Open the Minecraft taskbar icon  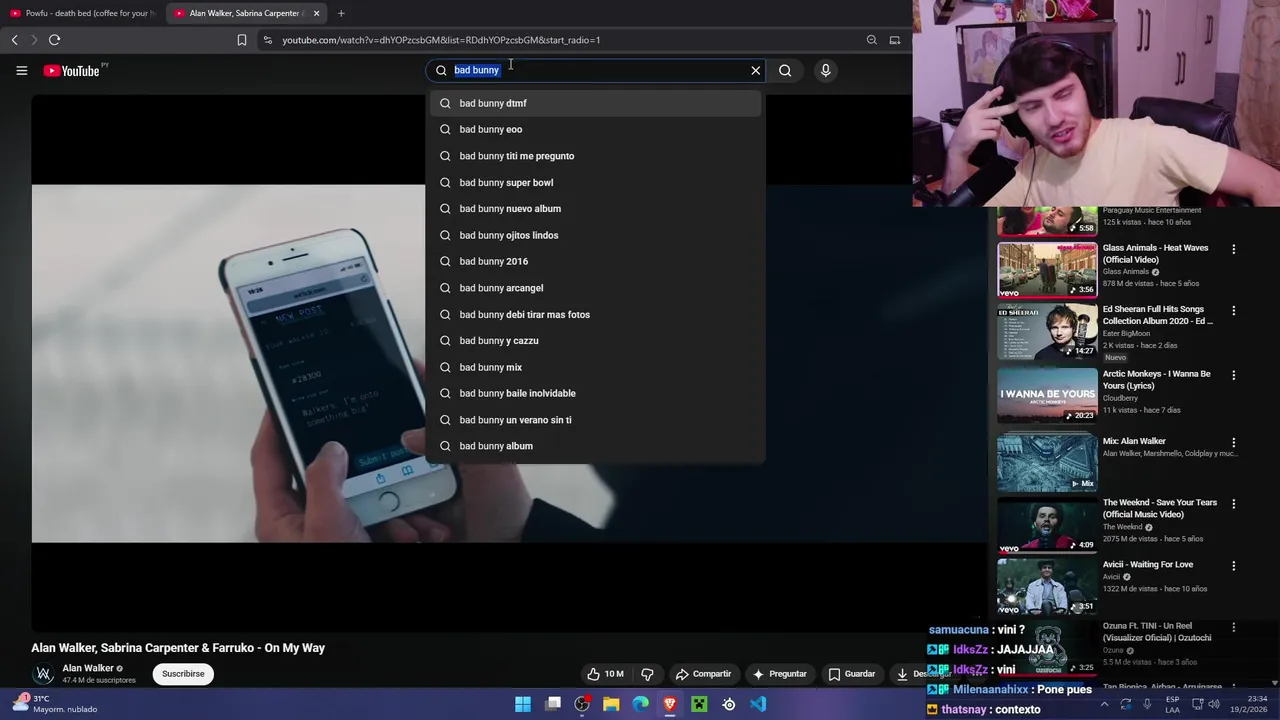pos(699,704)
